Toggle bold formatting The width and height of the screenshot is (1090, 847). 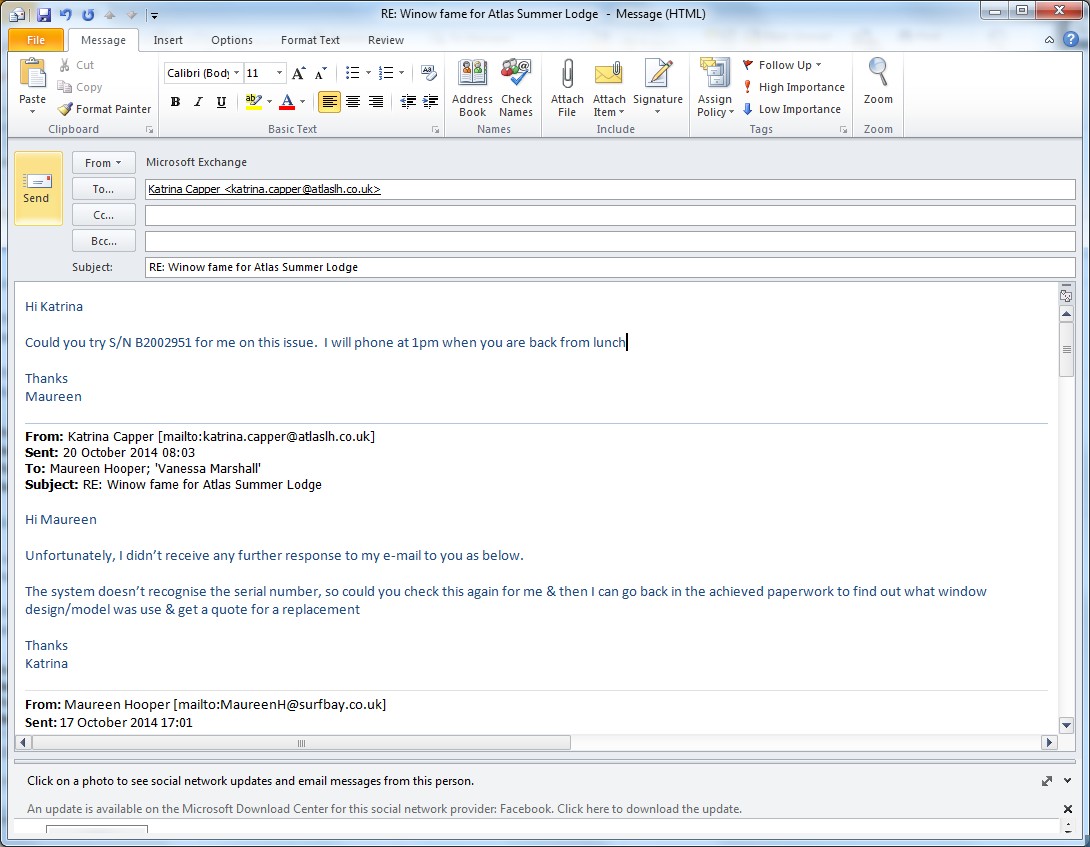[x=176, y=102]
